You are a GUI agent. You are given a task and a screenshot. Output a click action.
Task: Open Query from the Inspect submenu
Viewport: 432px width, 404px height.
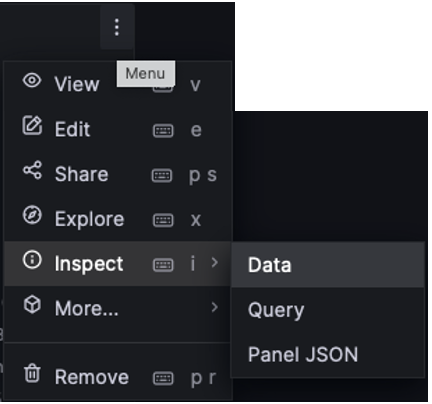(x=328, y=310)
